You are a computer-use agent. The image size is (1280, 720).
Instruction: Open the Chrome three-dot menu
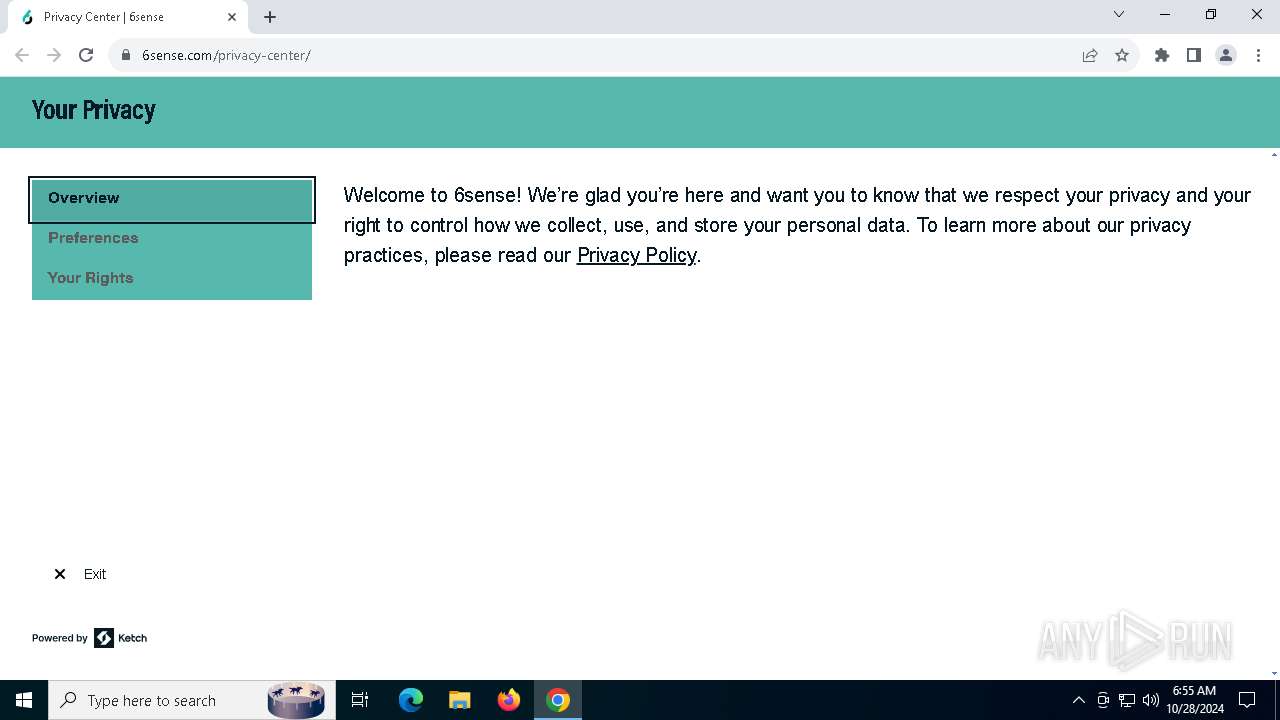(1258, 55)
